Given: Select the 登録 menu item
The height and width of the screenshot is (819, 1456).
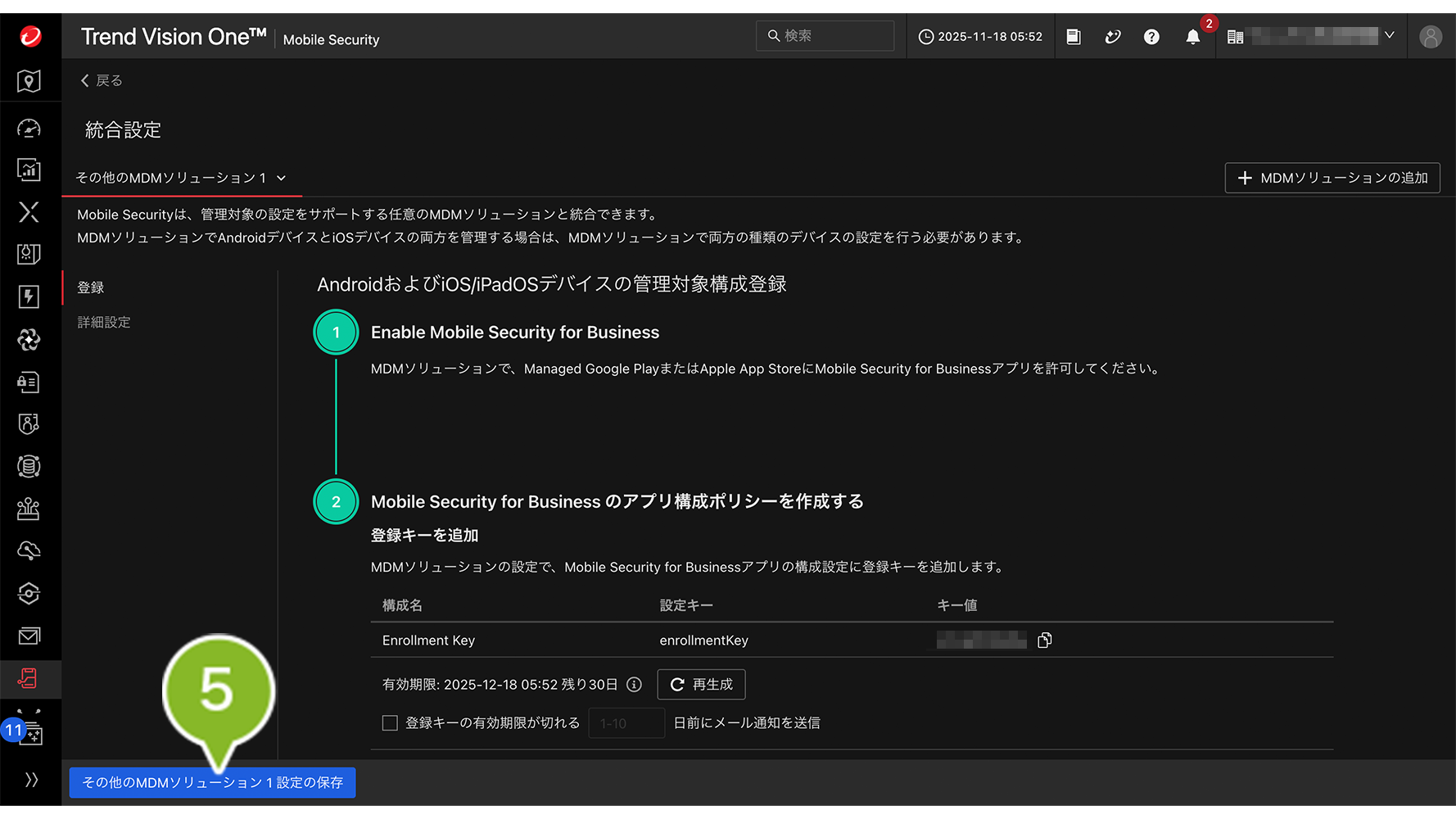Looking at the screenshot, I should (x=91, y=287).
